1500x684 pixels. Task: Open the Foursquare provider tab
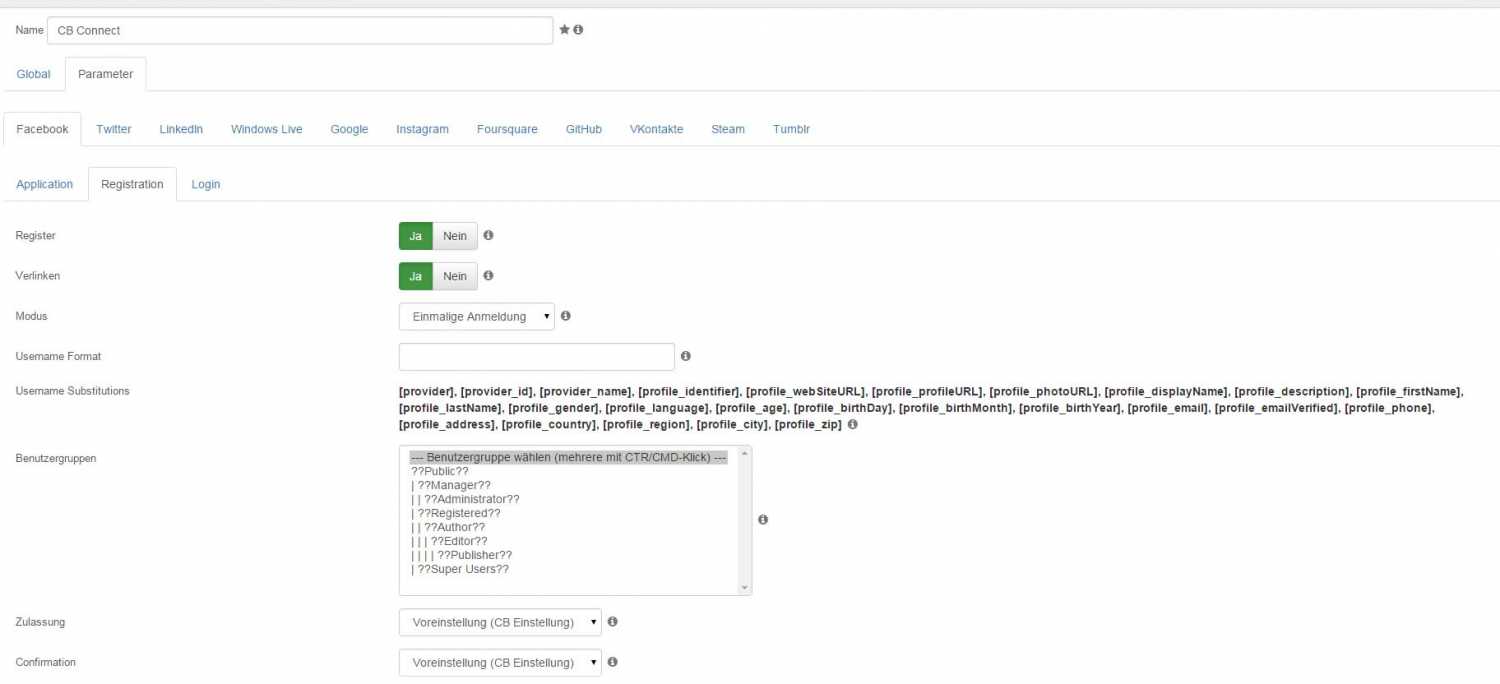coord(507,129)
